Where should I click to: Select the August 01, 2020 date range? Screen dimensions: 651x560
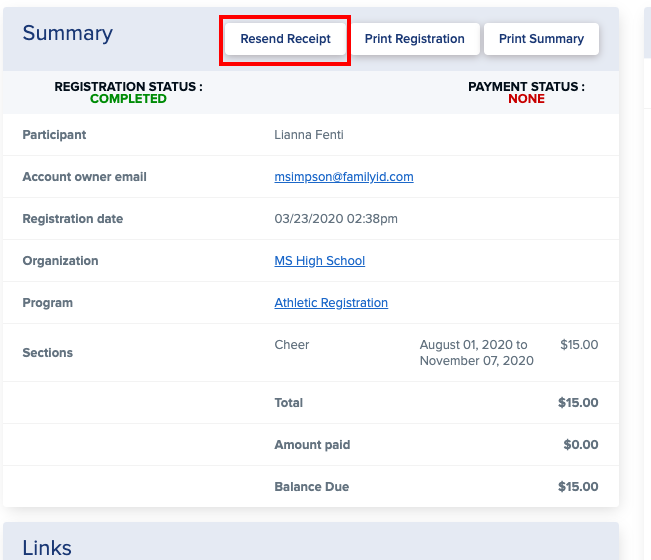coord(477,352)
